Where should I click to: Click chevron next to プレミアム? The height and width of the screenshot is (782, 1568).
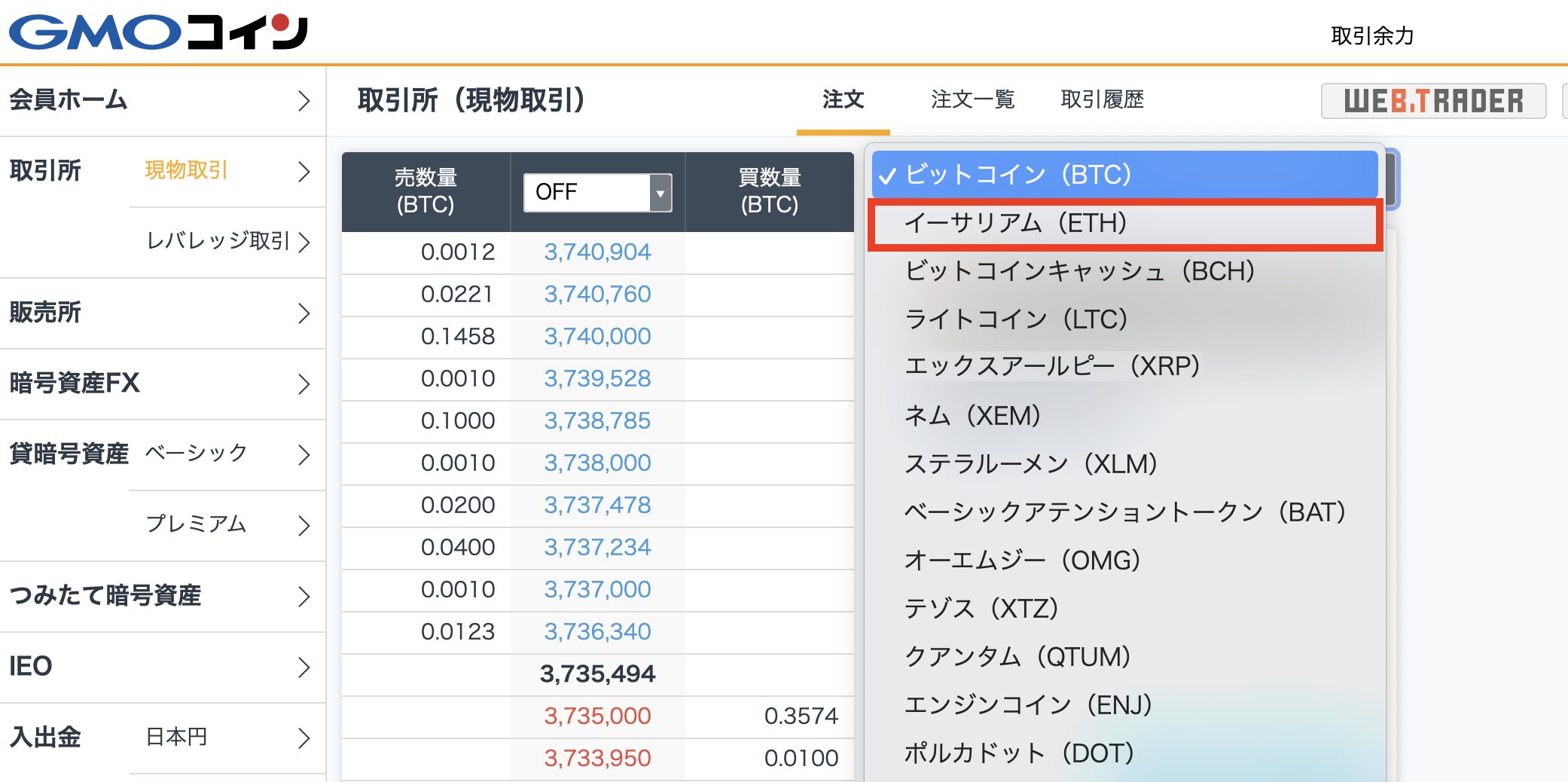304,526
